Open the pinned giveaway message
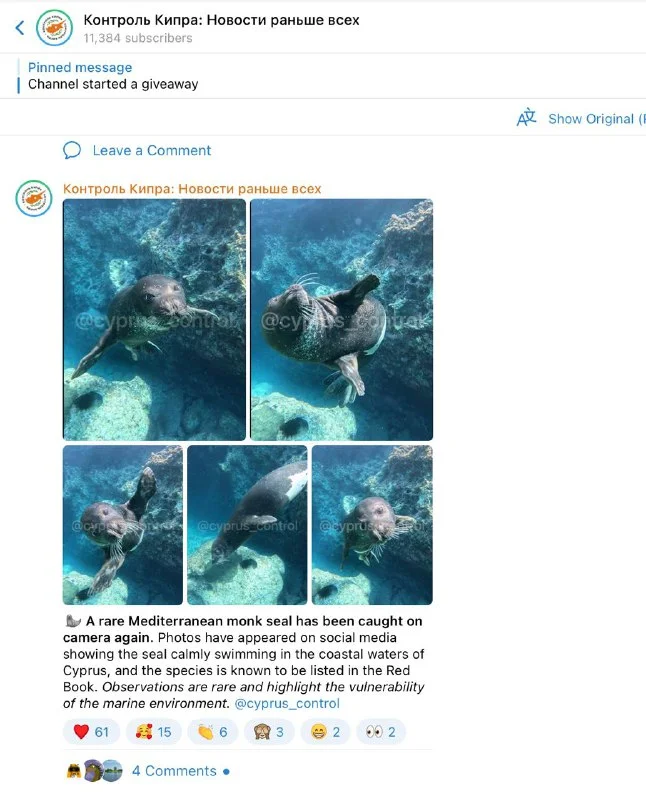 coord(113,76)
